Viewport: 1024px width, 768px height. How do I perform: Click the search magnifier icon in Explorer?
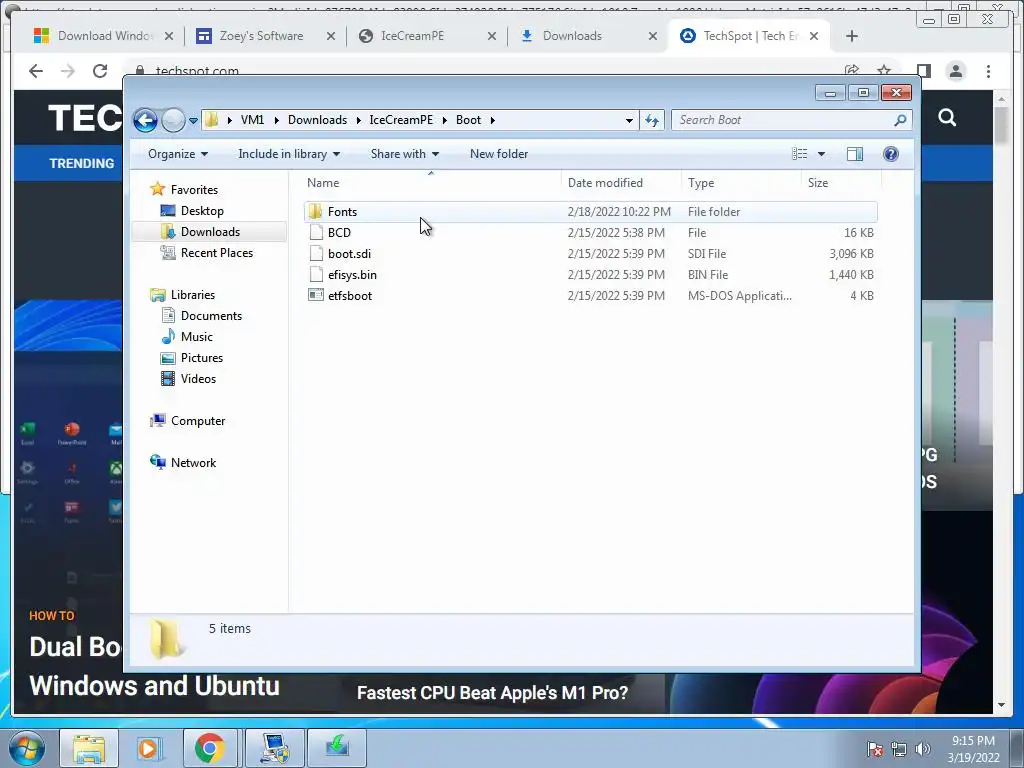coord(900,120)
